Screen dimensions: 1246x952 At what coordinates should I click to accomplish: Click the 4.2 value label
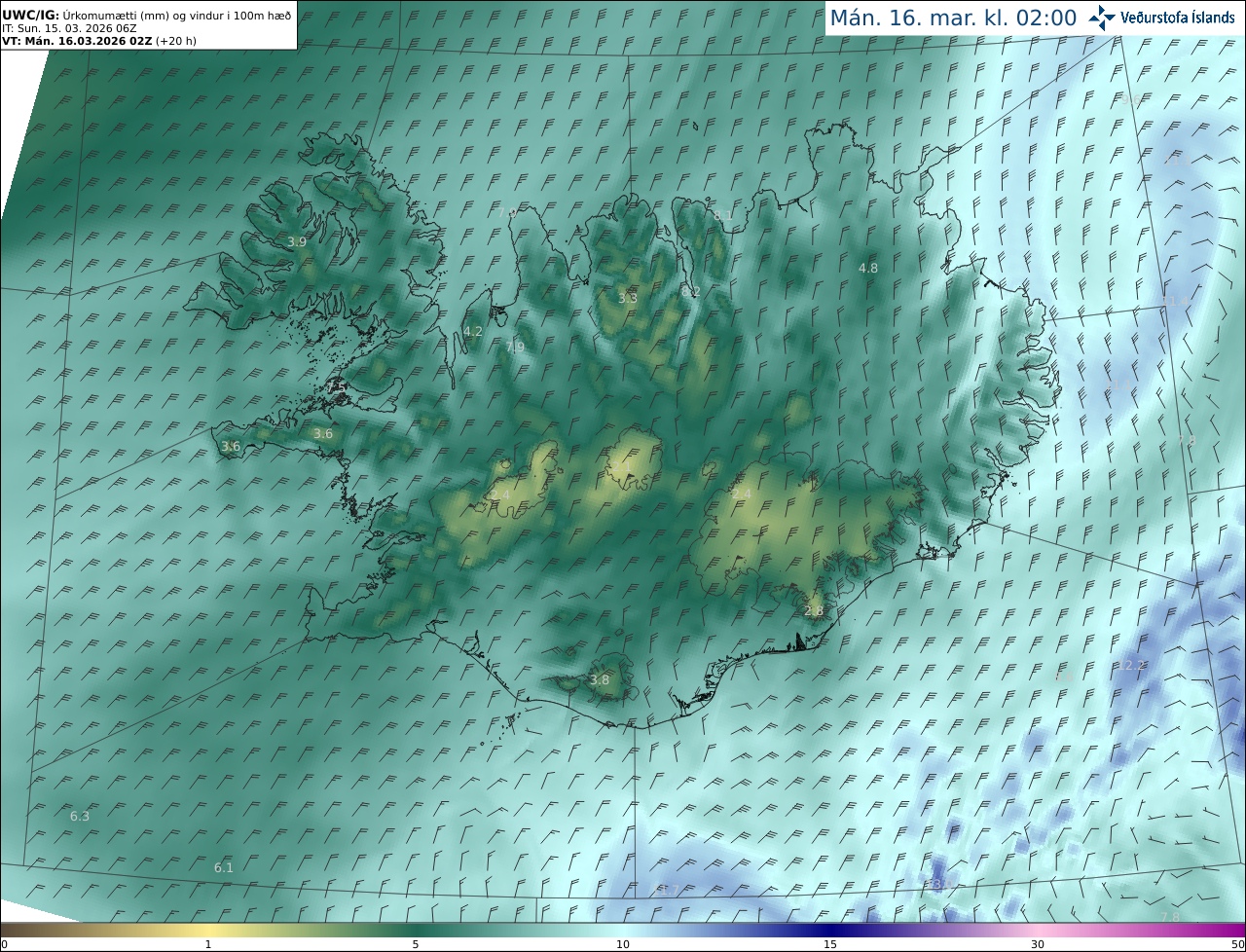(473, 332)
